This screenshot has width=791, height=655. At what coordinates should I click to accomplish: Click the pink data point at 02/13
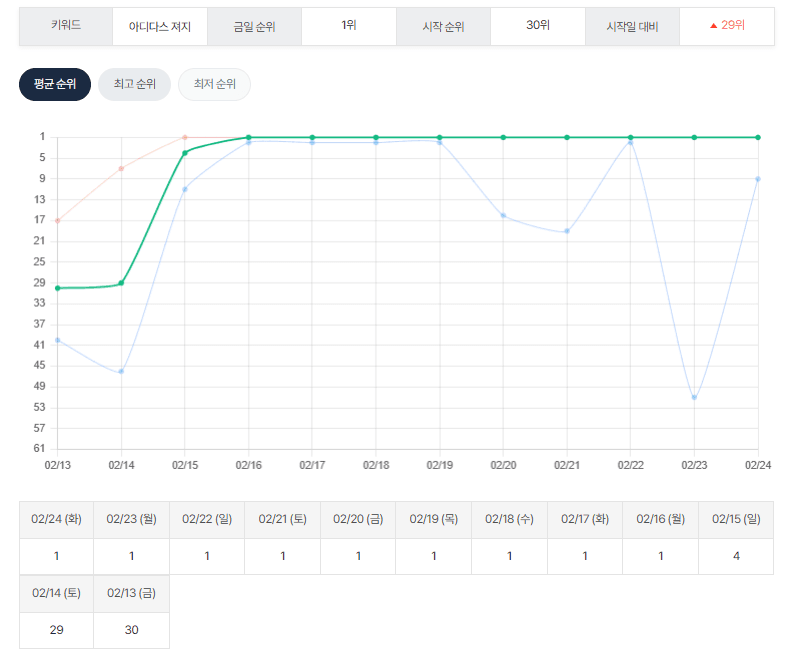pos(58,220)
